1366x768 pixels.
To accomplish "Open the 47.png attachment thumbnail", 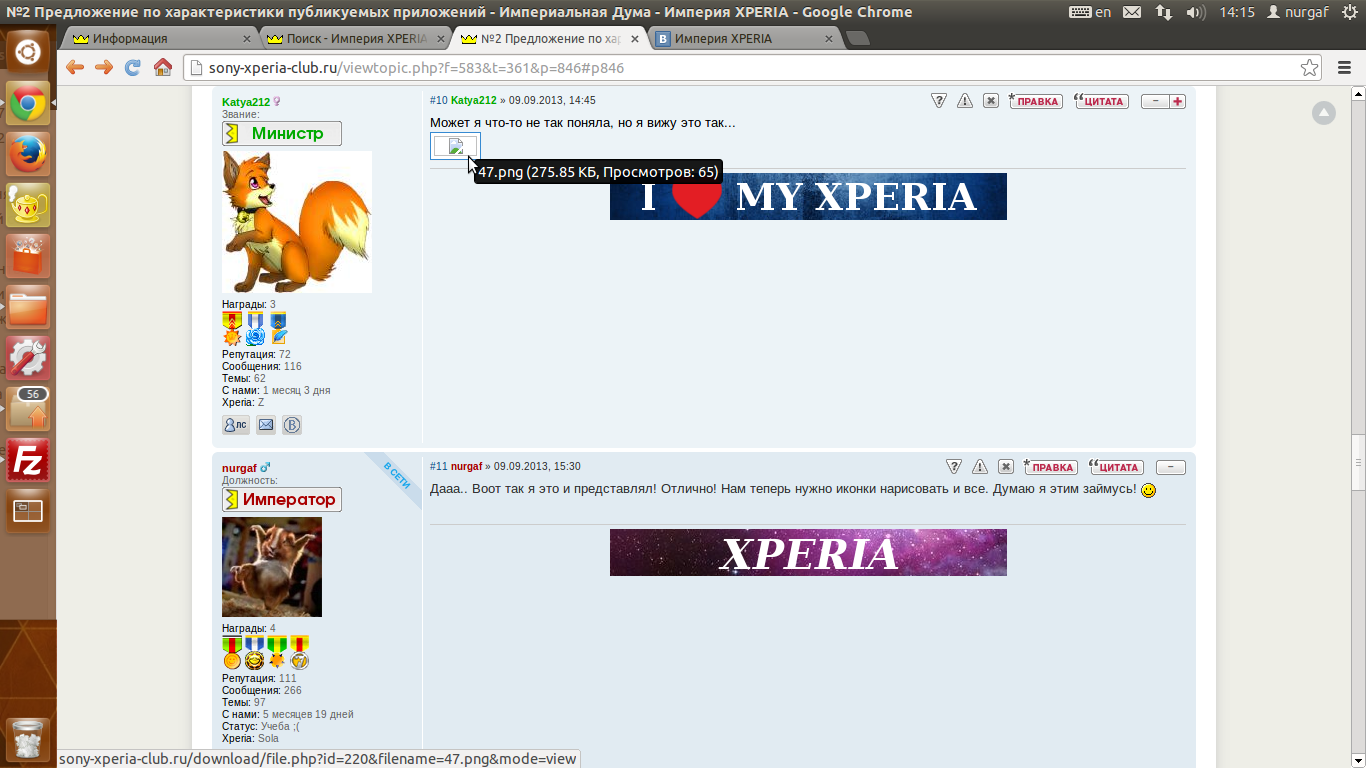I will click(x=455, y=146).
